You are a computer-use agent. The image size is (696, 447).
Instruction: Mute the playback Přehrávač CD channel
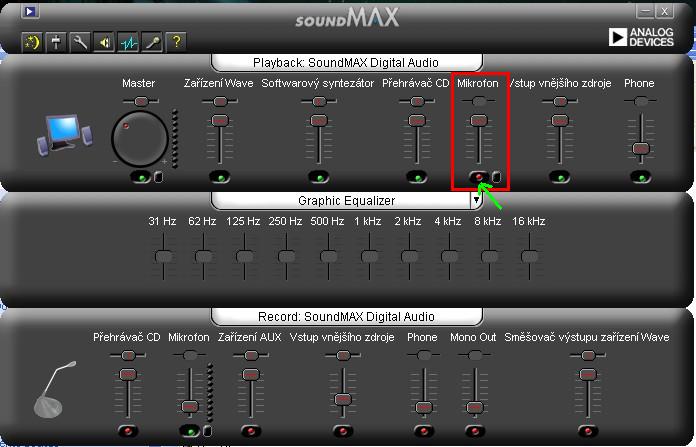point(417,178)
